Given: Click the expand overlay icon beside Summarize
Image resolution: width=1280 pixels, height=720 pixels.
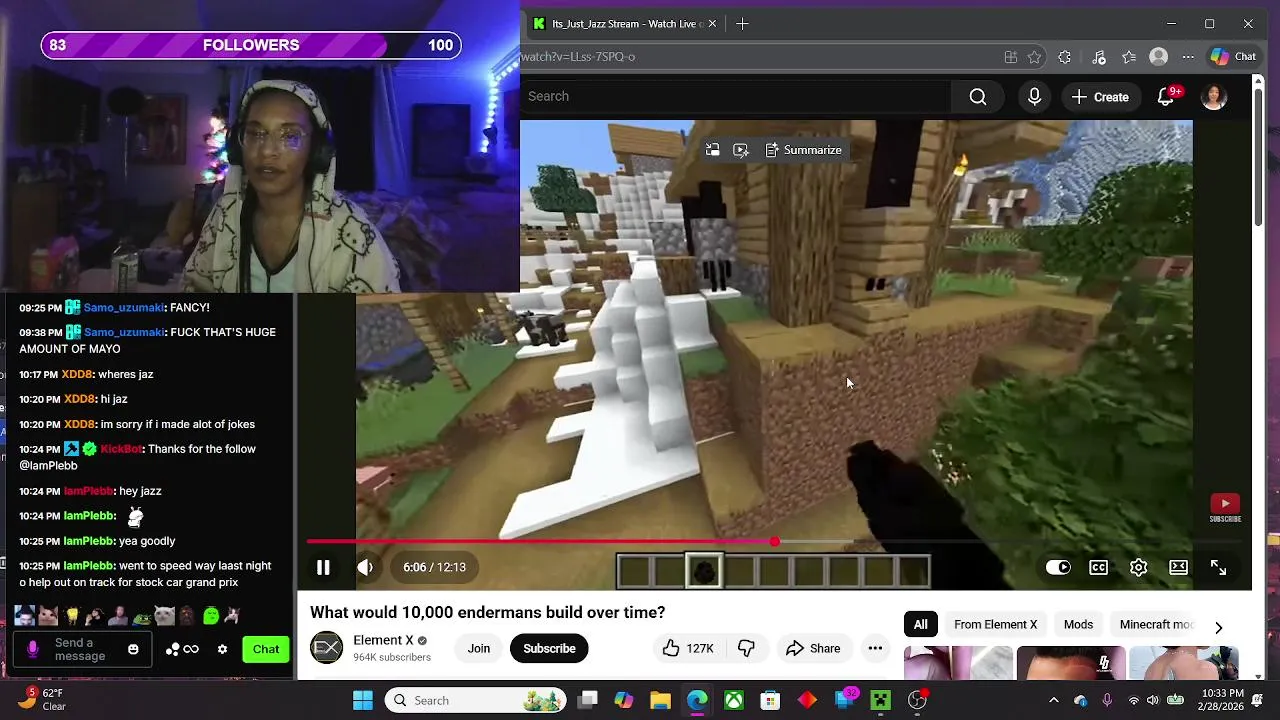Looking at the screenshot, I should coord(741,150).
